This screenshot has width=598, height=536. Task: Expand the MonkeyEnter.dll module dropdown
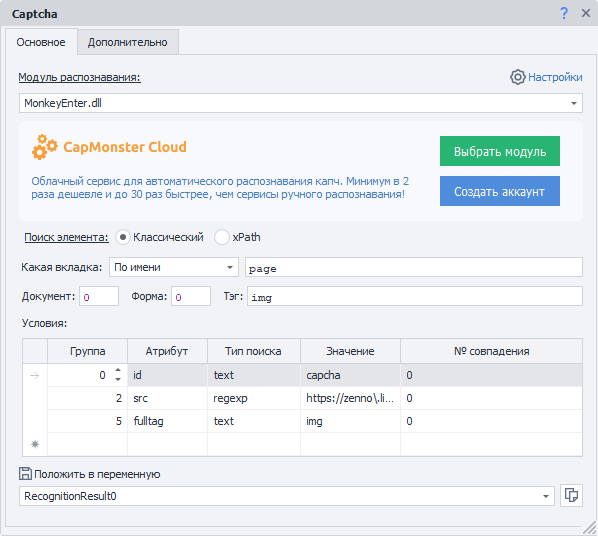tap(574, 103)
